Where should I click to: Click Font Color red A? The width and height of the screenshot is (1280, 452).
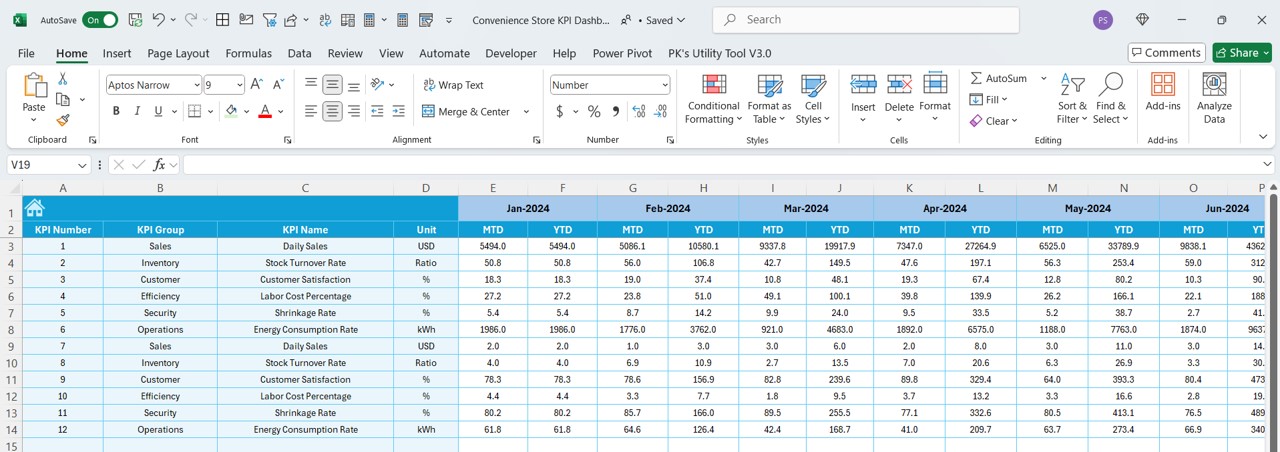tap(265, 111)
